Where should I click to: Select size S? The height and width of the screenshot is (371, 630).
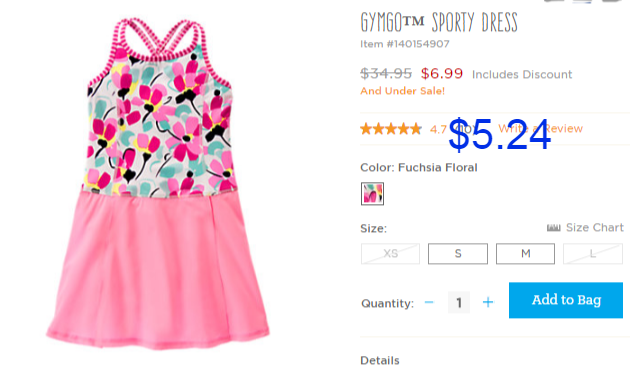[x=458, y=254]
